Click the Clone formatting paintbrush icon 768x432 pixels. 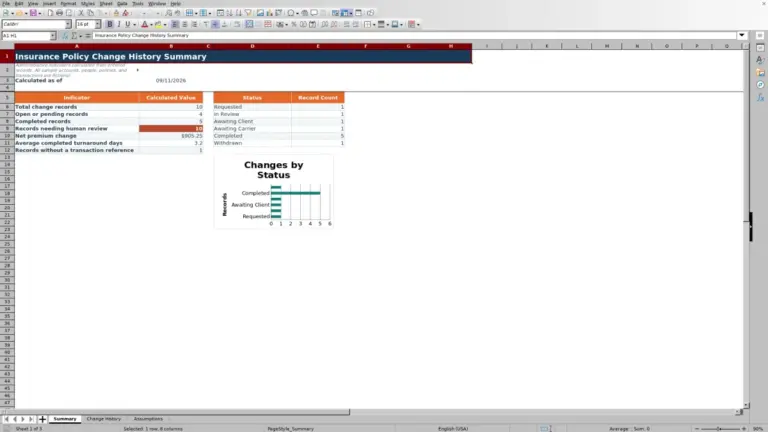pyautogui.click(x=116, y=13)
